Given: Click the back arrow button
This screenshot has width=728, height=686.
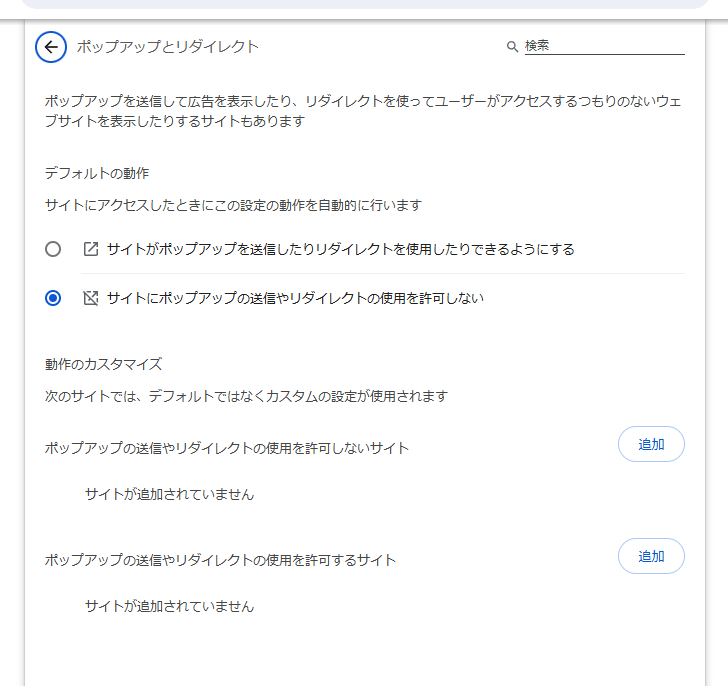Looking at the screenshot, I should click(x=51, y=46).
